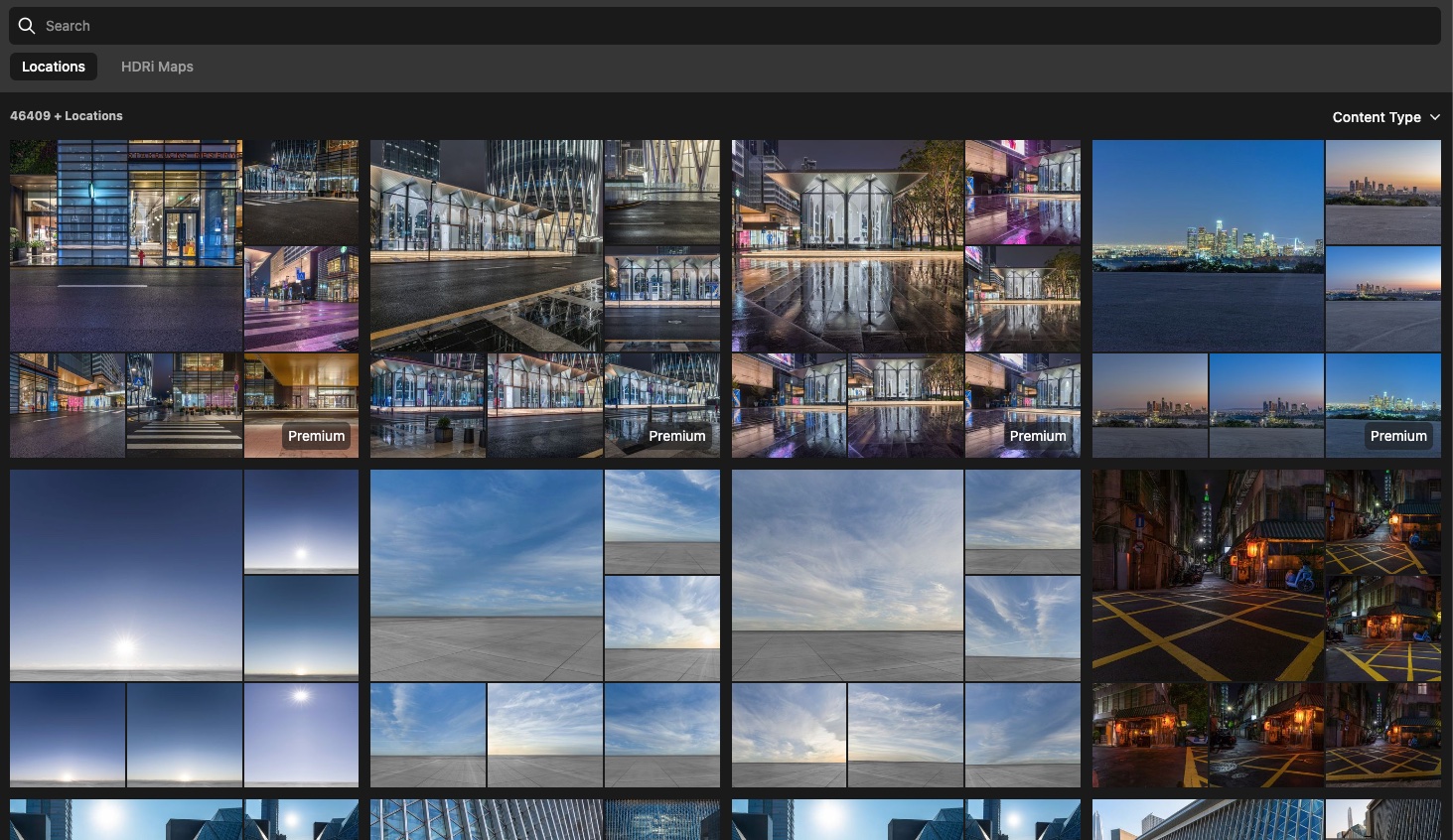Open the reflective pool pavilion location pack
The height and width of the screenshot is (840, 1453).
tap(847, 245)
